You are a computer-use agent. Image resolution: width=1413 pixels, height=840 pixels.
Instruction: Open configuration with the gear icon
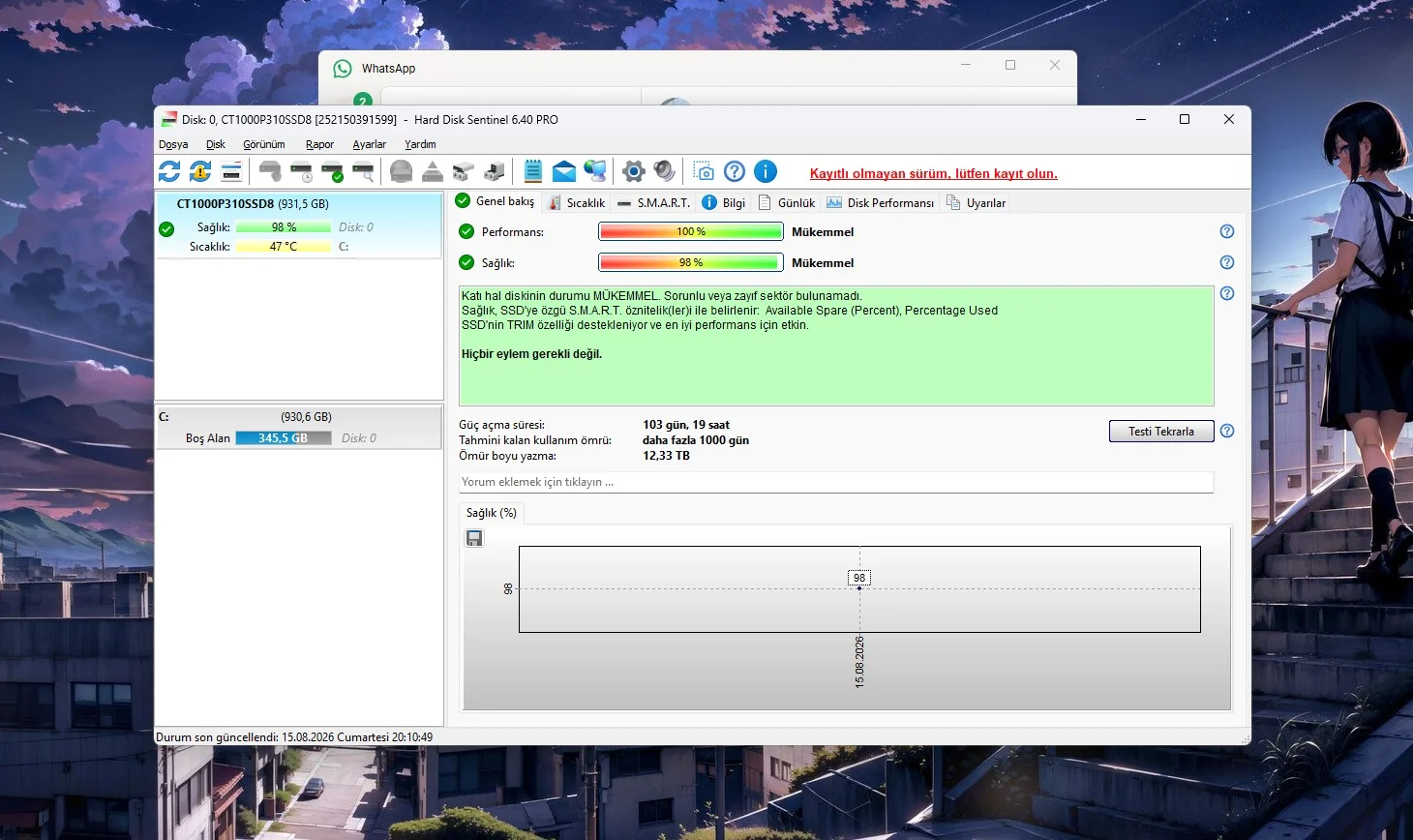tap(634, 171)
